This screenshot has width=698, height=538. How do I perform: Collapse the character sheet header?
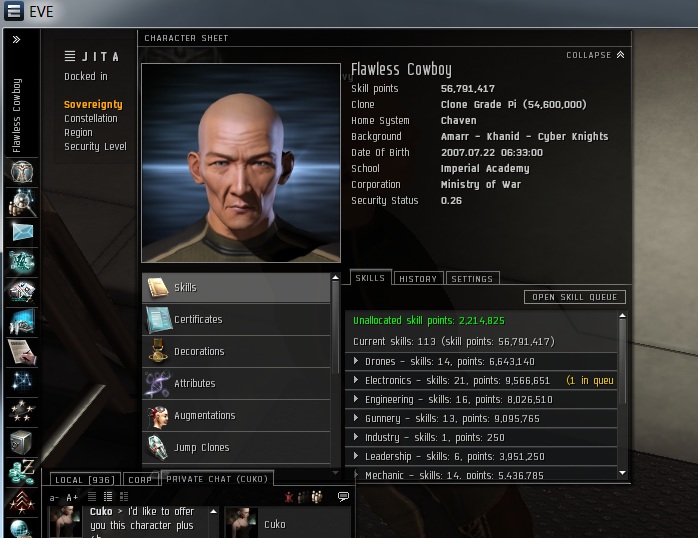[595, 55]
